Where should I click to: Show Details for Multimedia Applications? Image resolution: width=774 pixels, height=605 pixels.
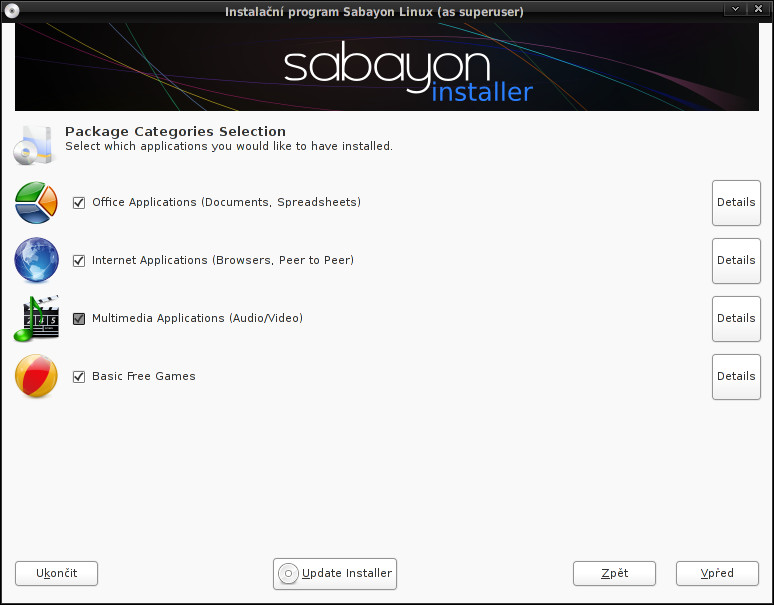(x=736, y=319)
